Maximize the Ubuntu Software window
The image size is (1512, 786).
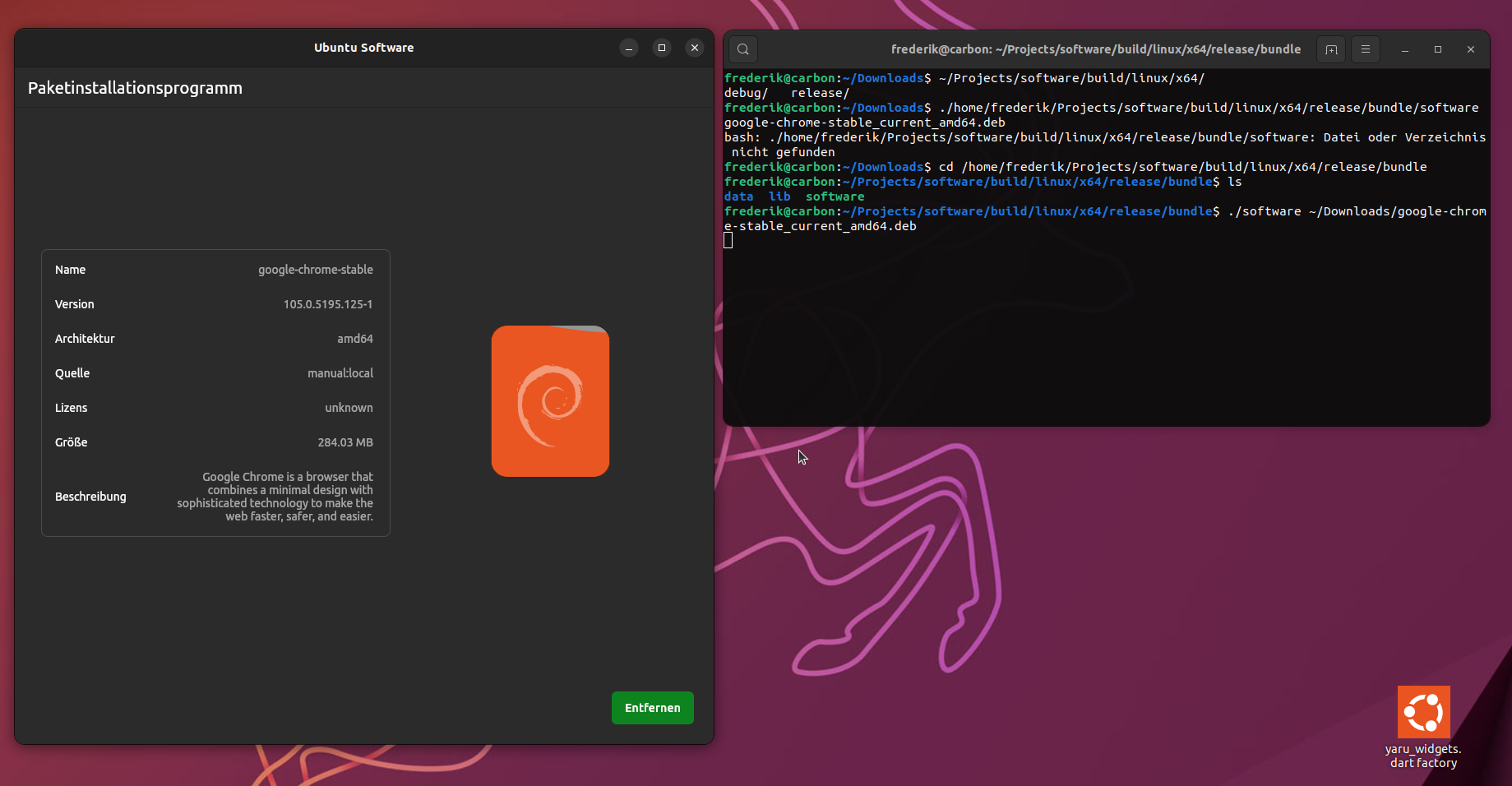tap(662, 48)
